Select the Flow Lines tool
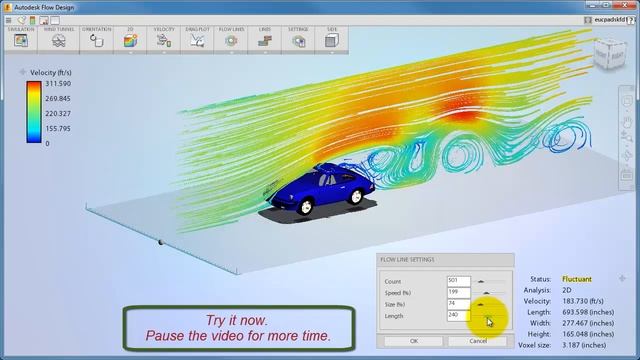 [x=231, y=40]
